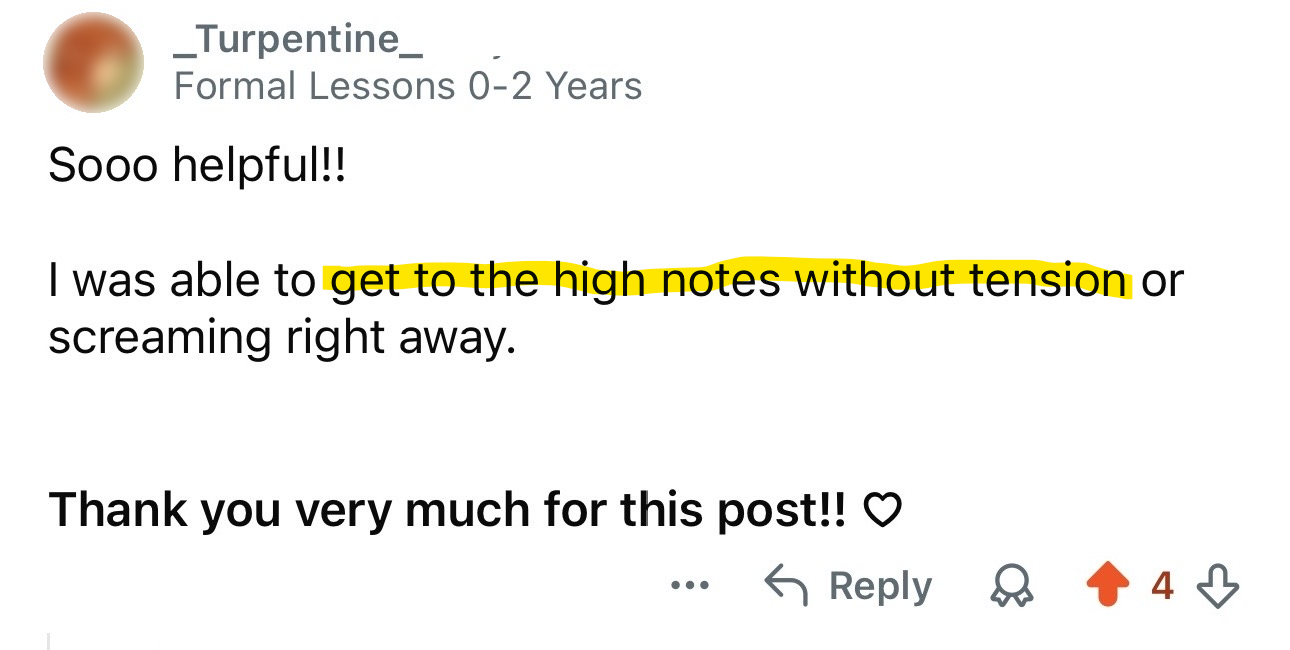Click the yellow highlighted phrase about high notes
Image resolution: width=1290 pixels, height=650 pixels.
tap(728, 281)
